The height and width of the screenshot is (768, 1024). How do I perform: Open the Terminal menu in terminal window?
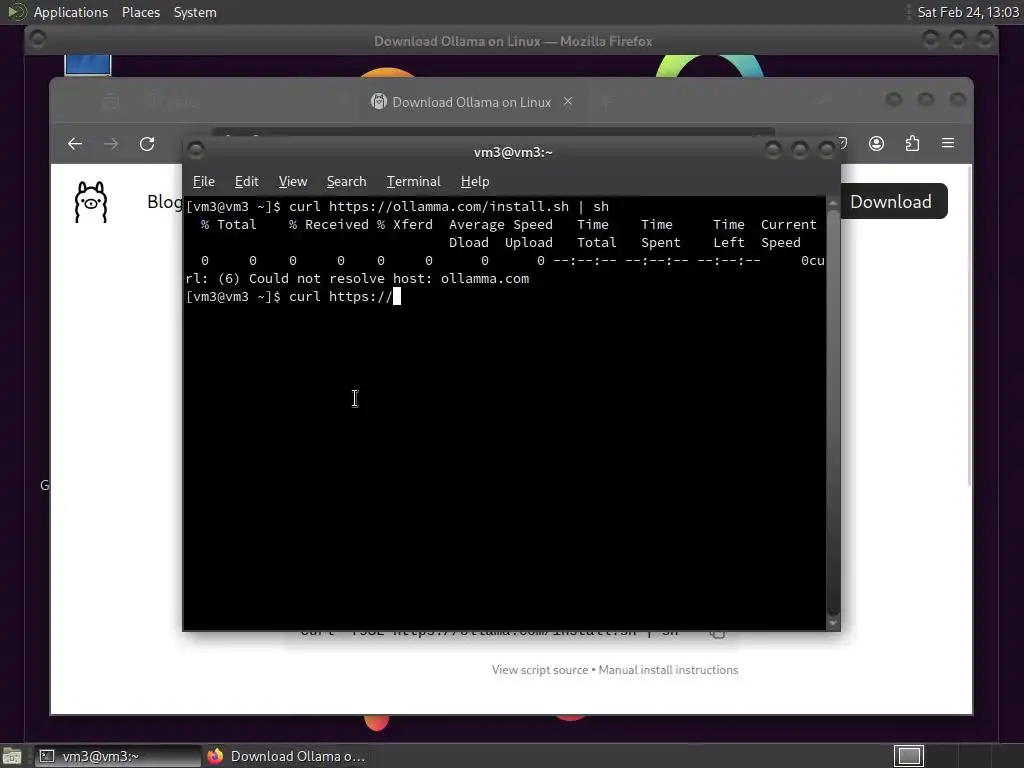(413, 182)
